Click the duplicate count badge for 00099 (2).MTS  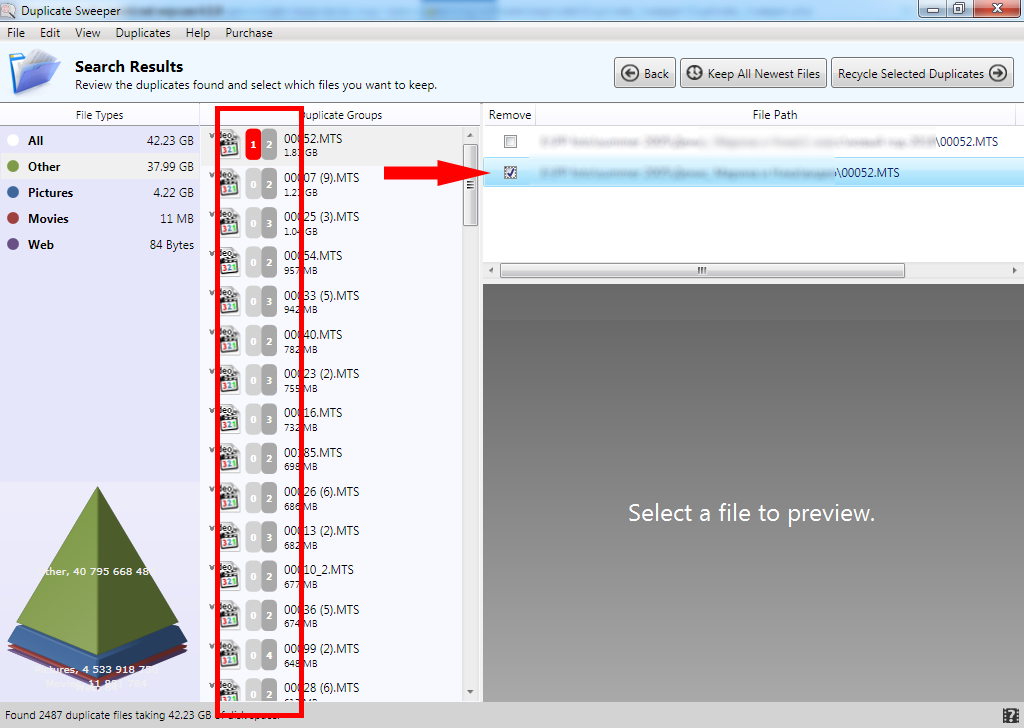[x=269, y=655]
